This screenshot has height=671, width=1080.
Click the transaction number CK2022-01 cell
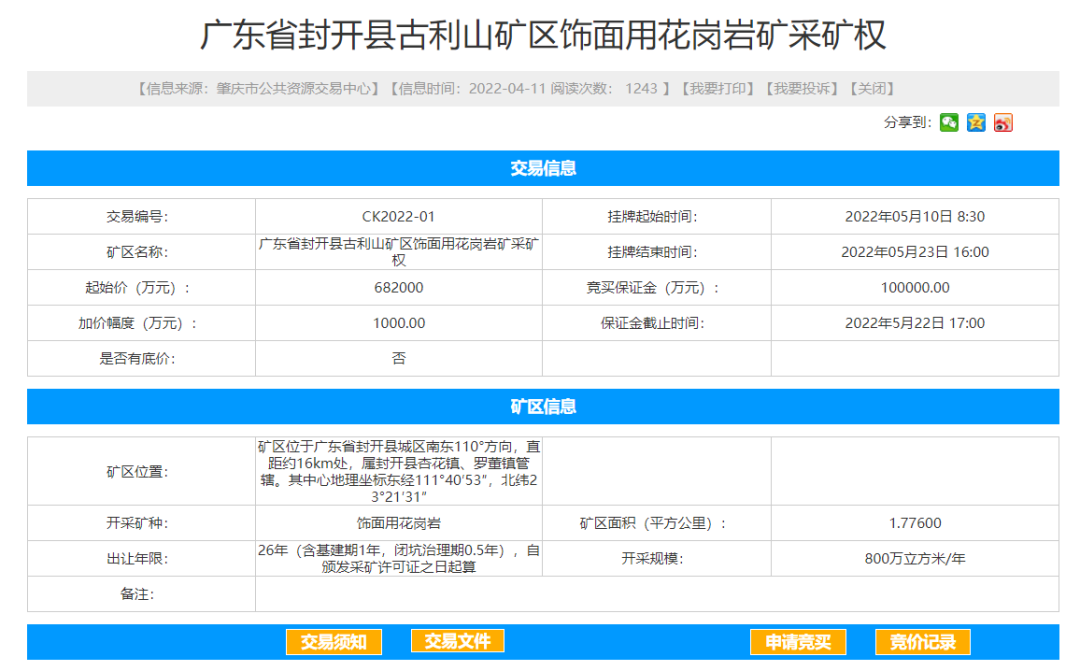399,216
